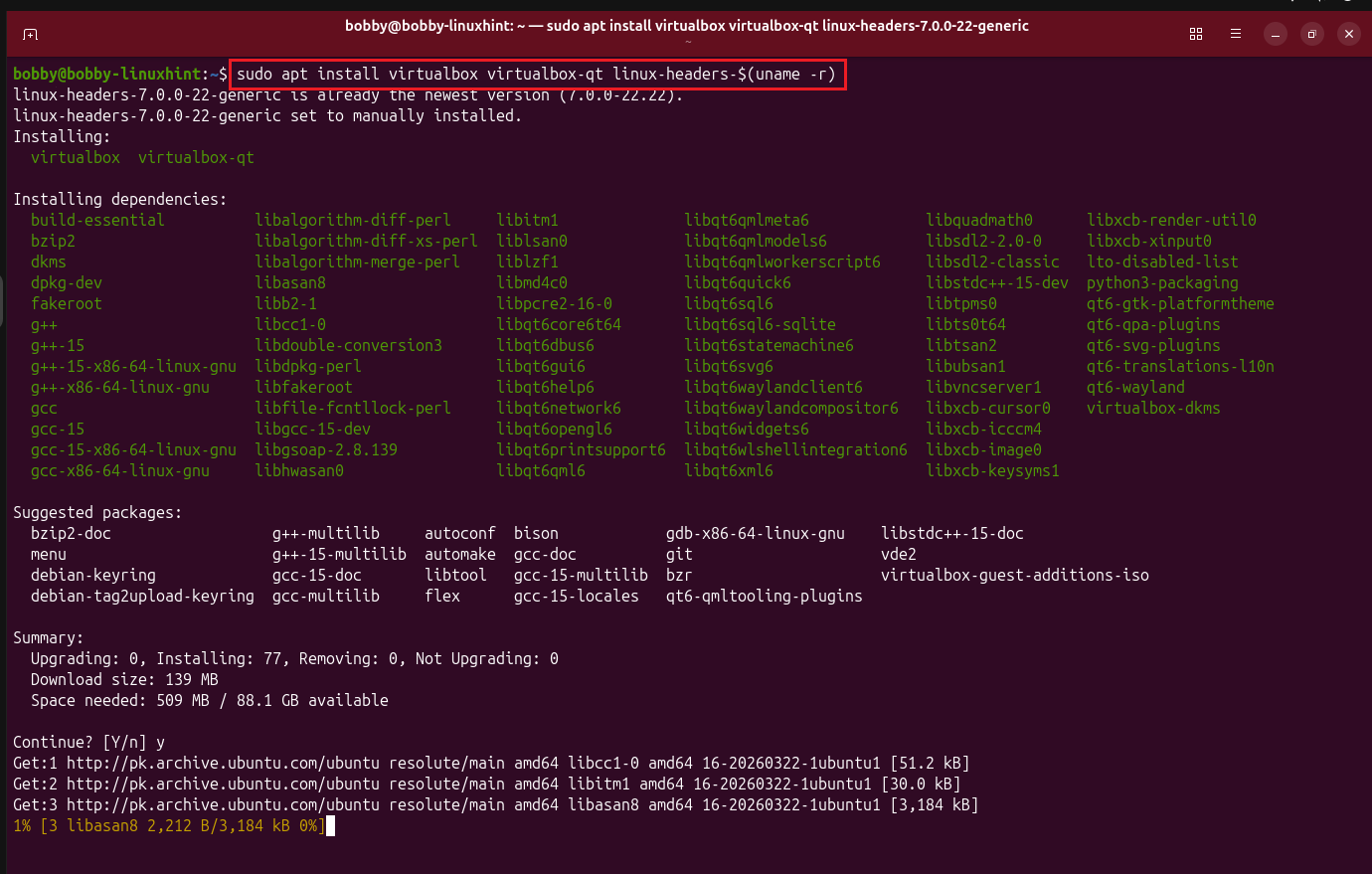
Task: Click the bobby@bobby-linuxhint prompt
Action: (120, 74)
